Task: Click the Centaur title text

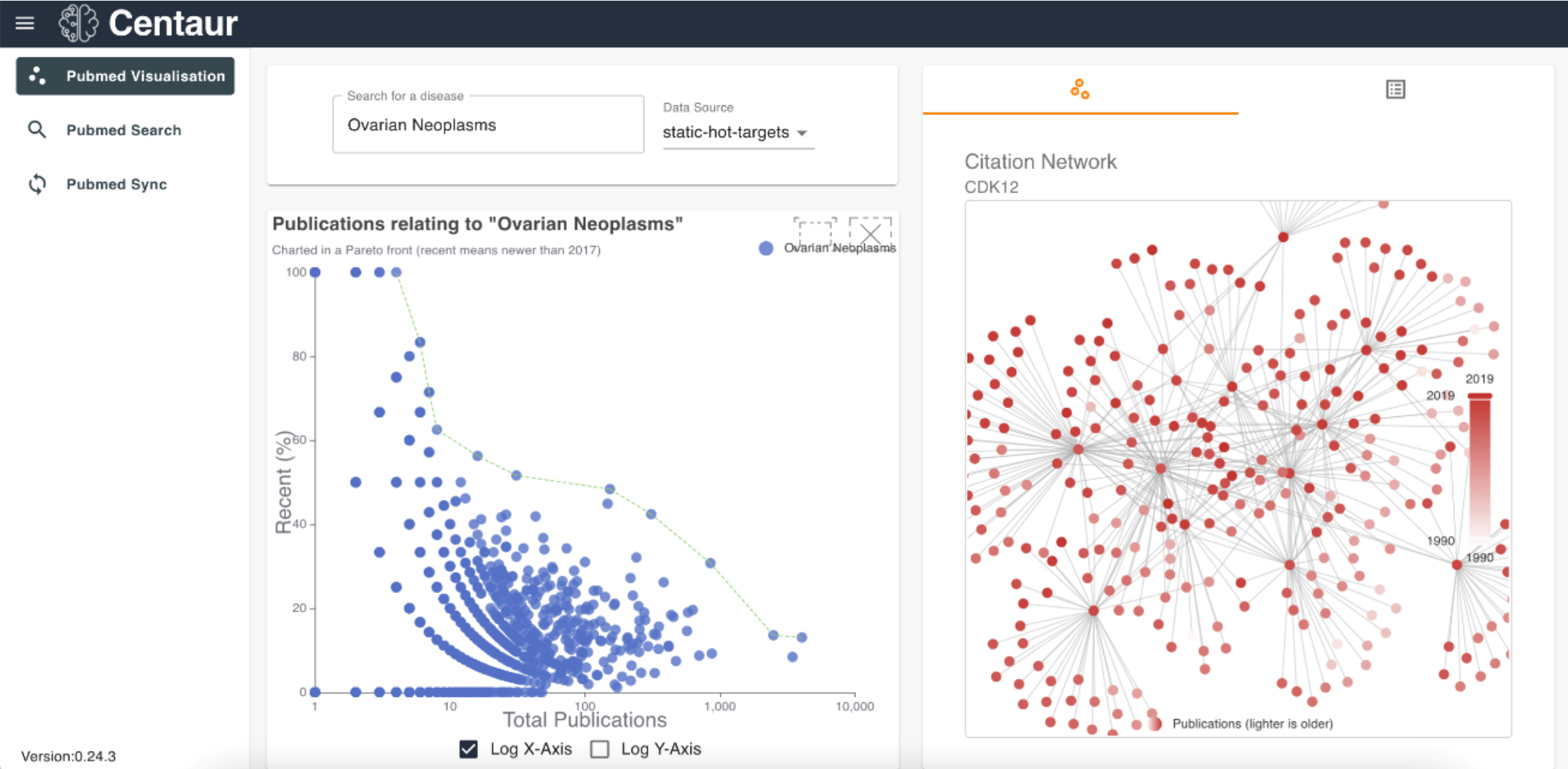Action: 173,24
